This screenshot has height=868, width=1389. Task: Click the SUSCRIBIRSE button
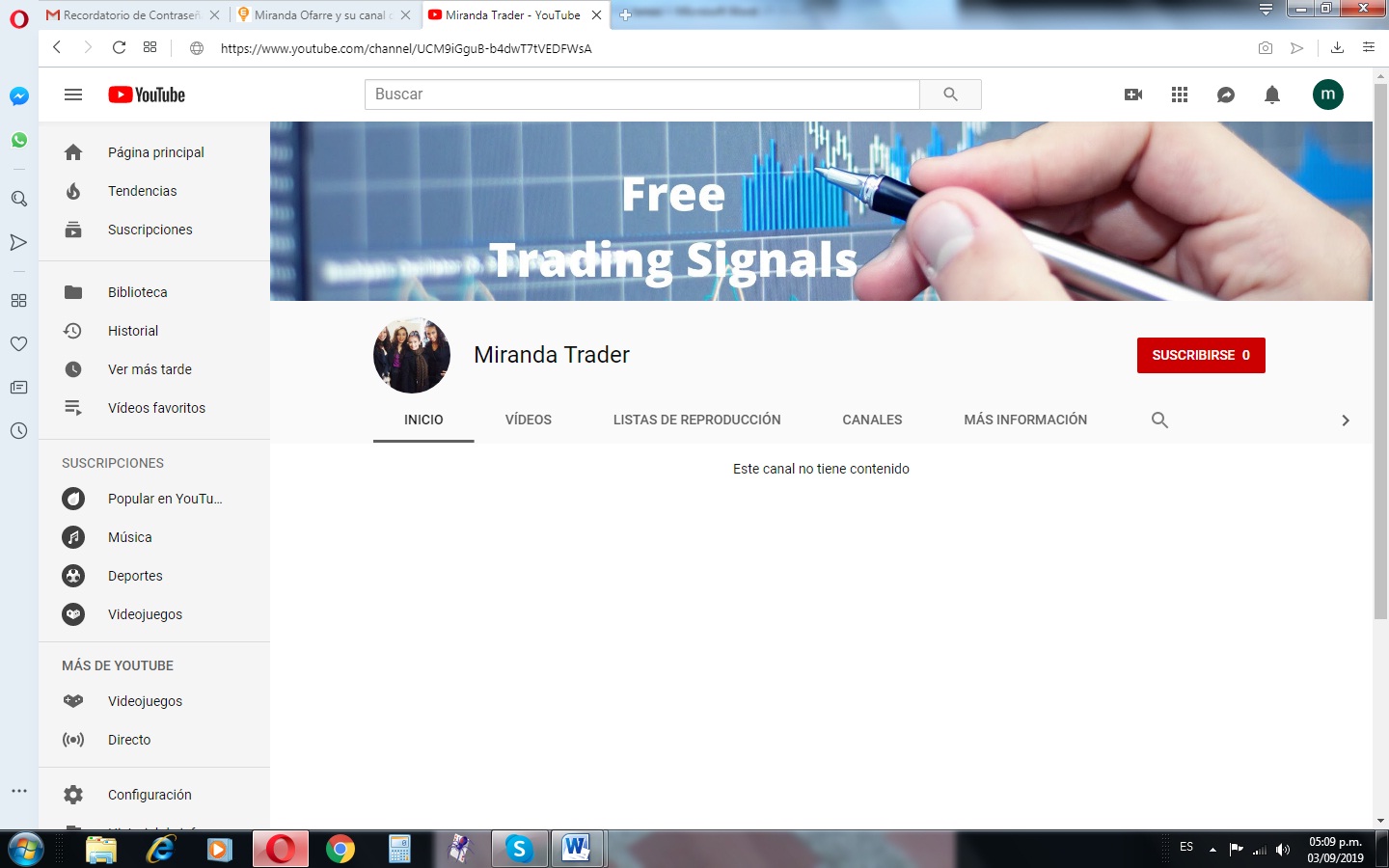(1201, 355)
